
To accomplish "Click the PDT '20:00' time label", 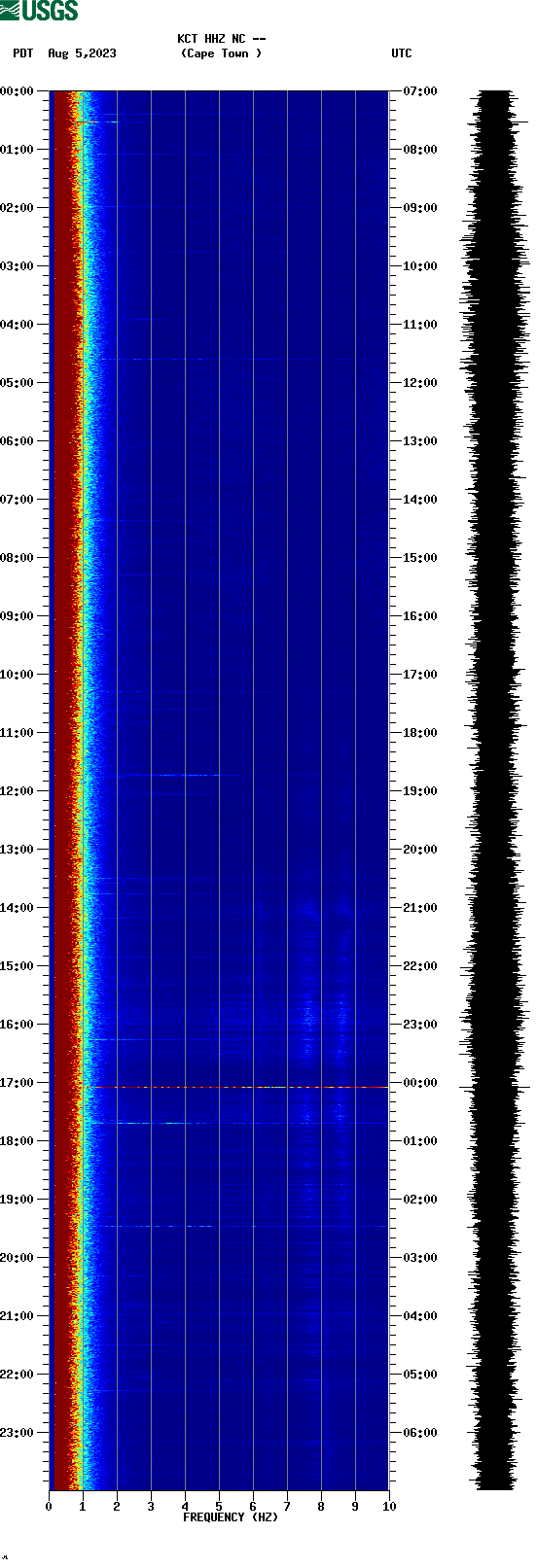I will click(17, 1258).
